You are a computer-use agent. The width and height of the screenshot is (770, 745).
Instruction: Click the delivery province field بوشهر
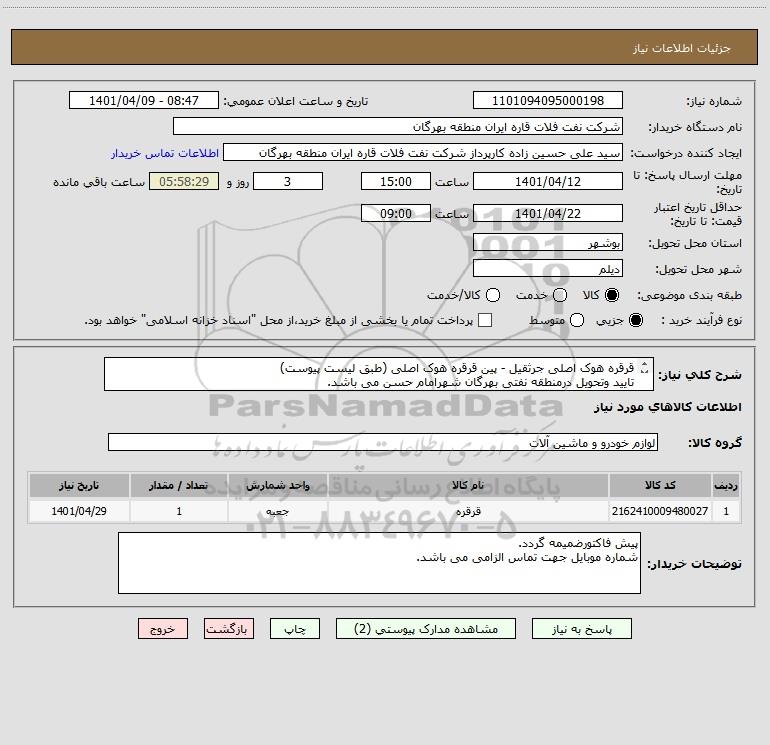pos(548,242)
